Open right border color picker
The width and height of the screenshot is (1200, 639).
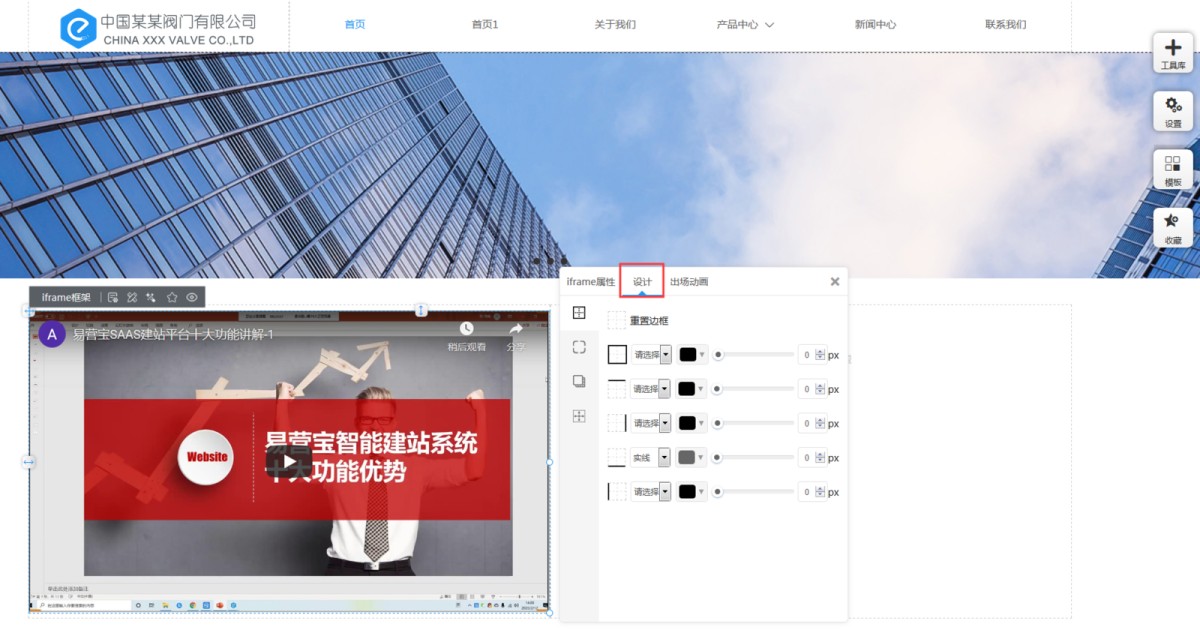click(692, 423)
